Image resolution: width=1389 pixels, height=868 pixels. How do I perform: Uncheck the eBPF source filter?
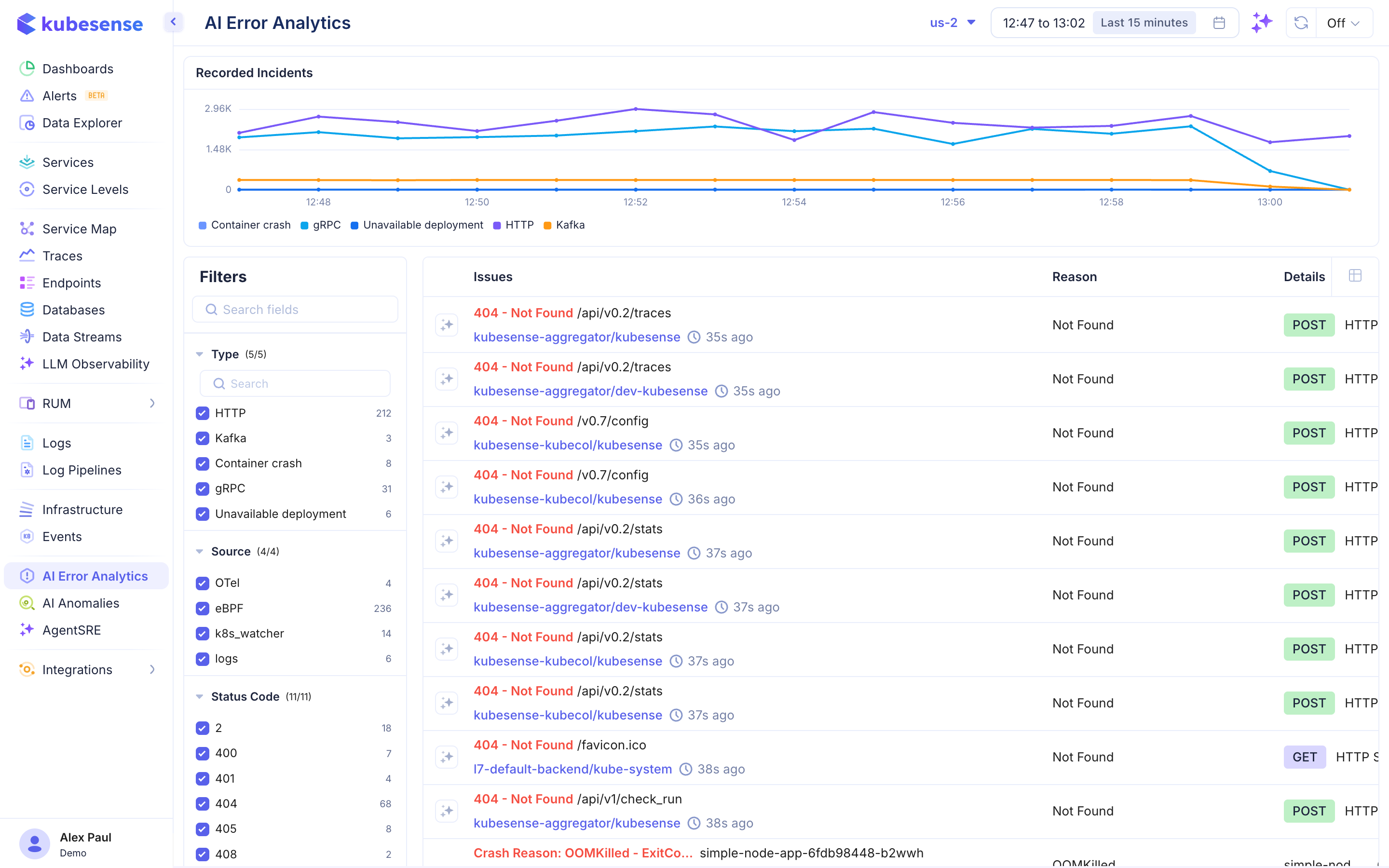[202, 609]
